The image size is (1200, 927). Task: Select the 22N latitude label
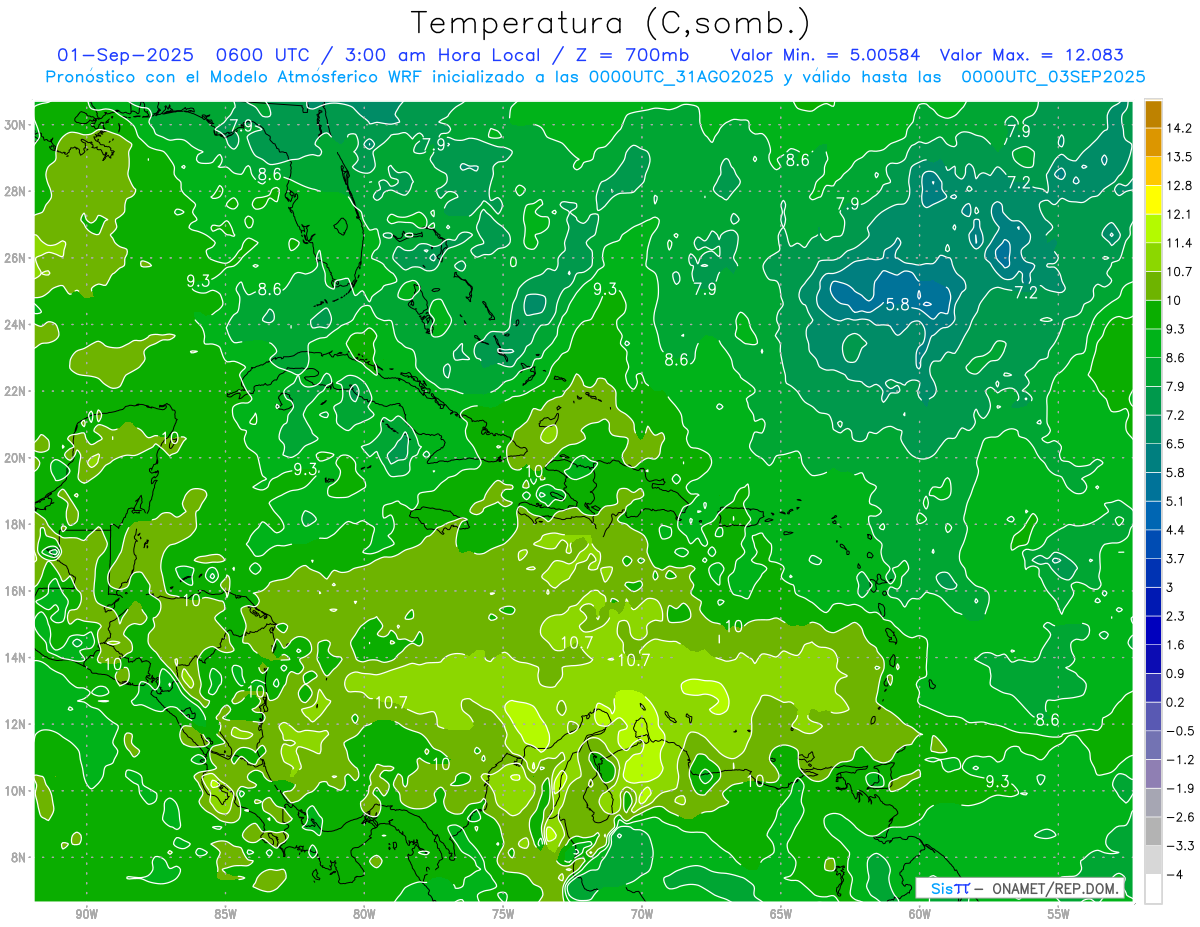[x=16, y=391]
